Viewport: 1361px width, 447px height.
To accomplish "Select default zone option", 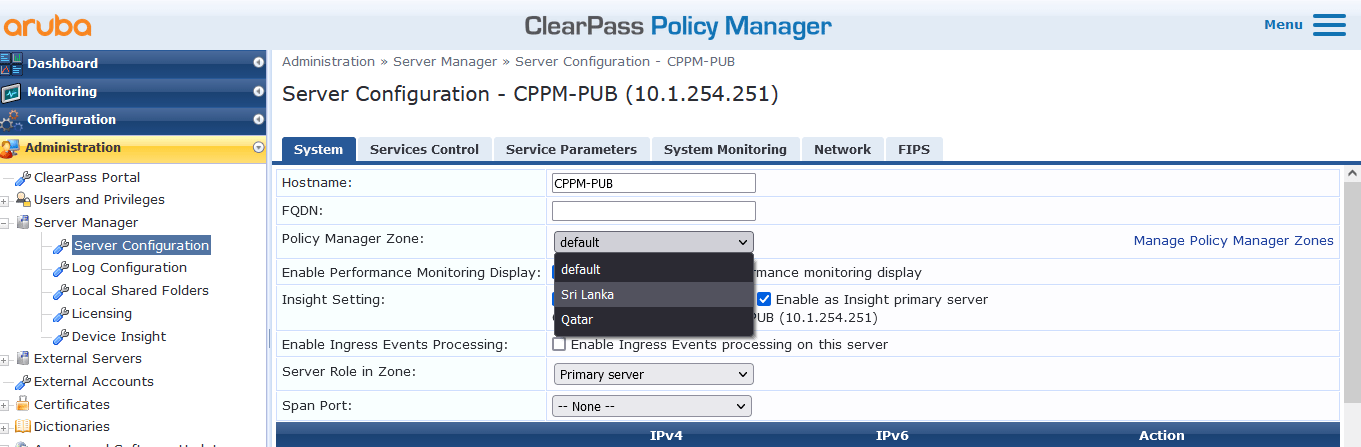I will pos(654,269).
